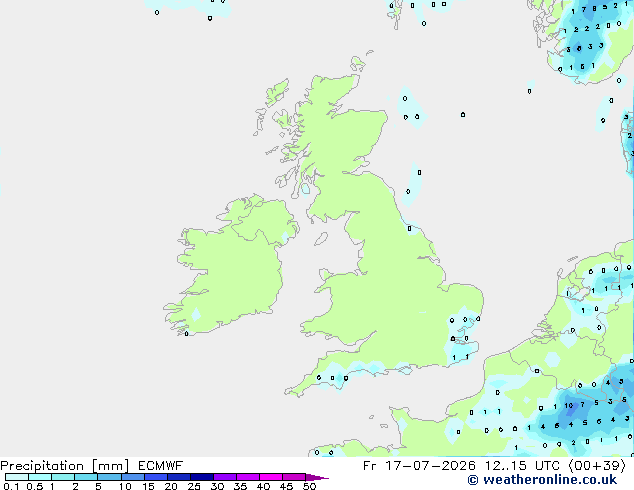634x490 pixels.
Task: Select the legend swatch between 30 and 35
Action: point(224,477)
